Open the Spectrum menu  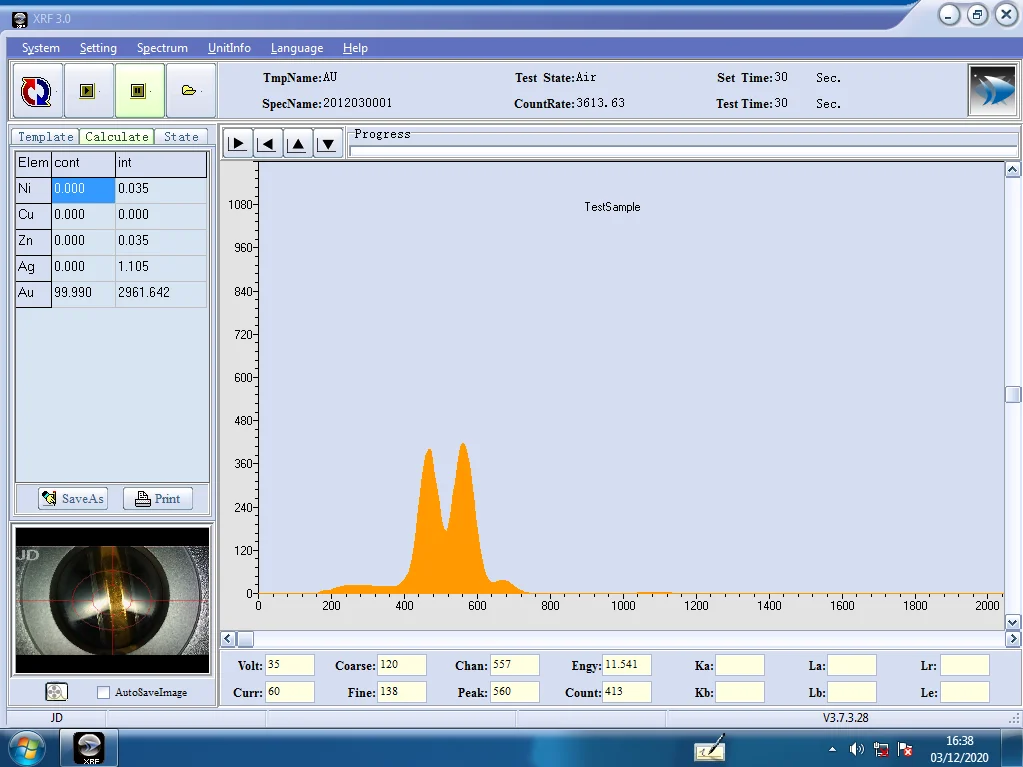(162, 47)
